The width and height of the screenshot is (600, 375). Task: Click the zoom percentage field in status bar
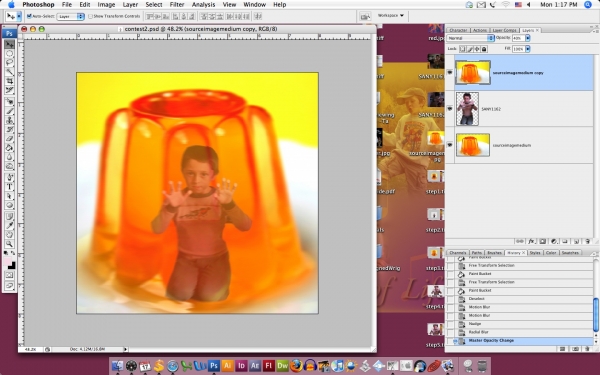31,349
